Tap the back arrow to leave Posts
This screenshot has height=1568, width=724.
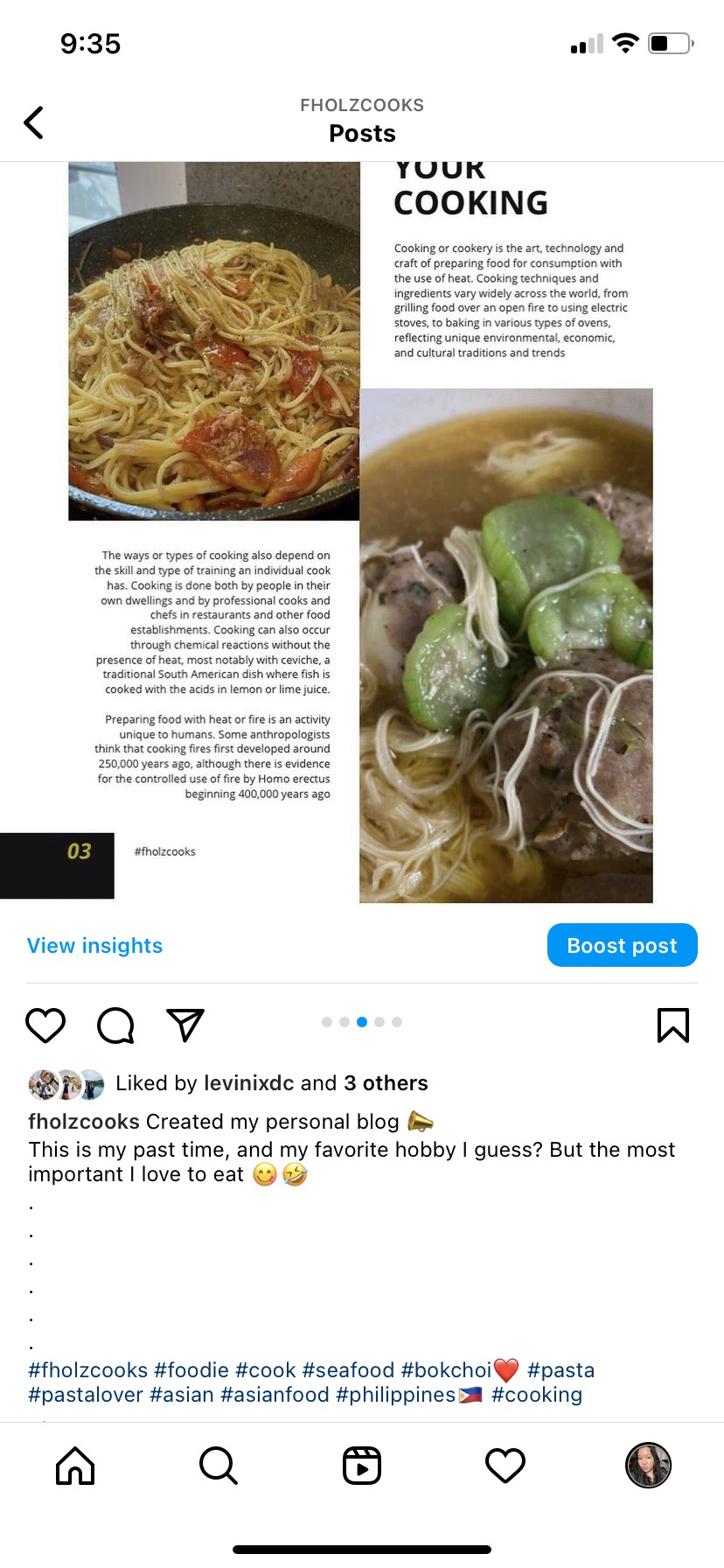coord(33,122)
